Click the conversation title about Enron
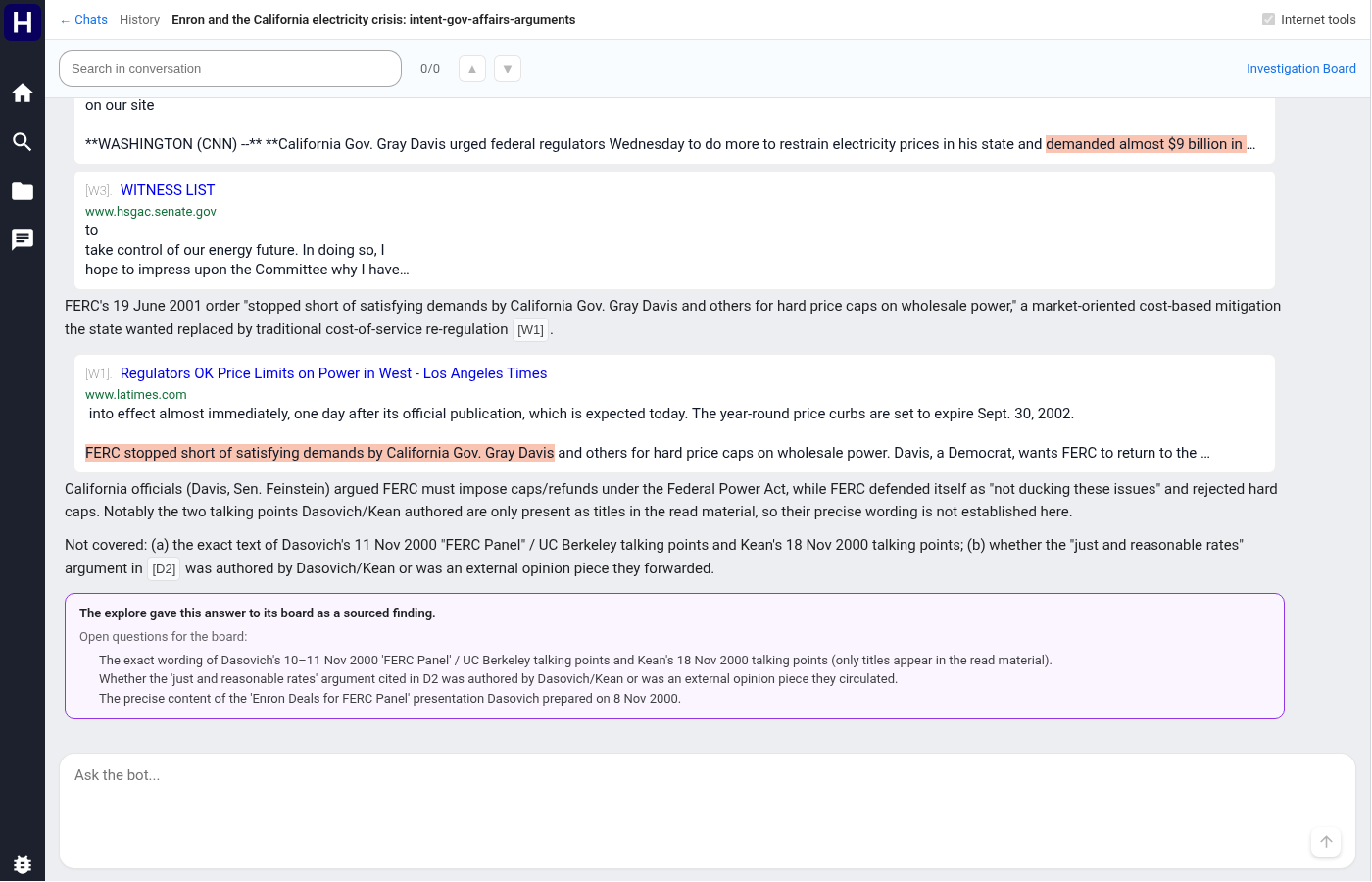1372x882 pixels. pyautogui.click(x=373, y=20)
